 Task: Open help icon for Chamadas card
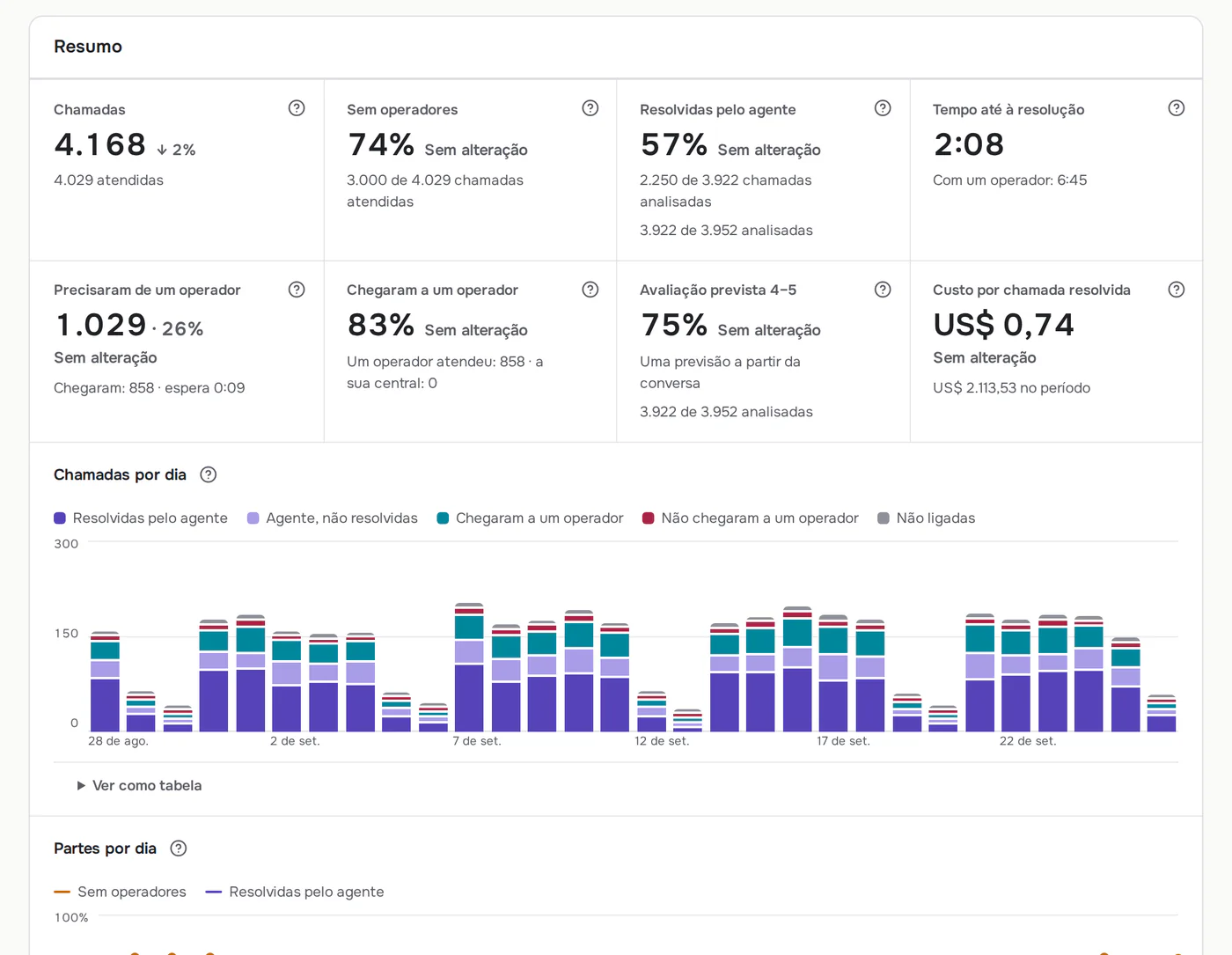click(297, 108)
